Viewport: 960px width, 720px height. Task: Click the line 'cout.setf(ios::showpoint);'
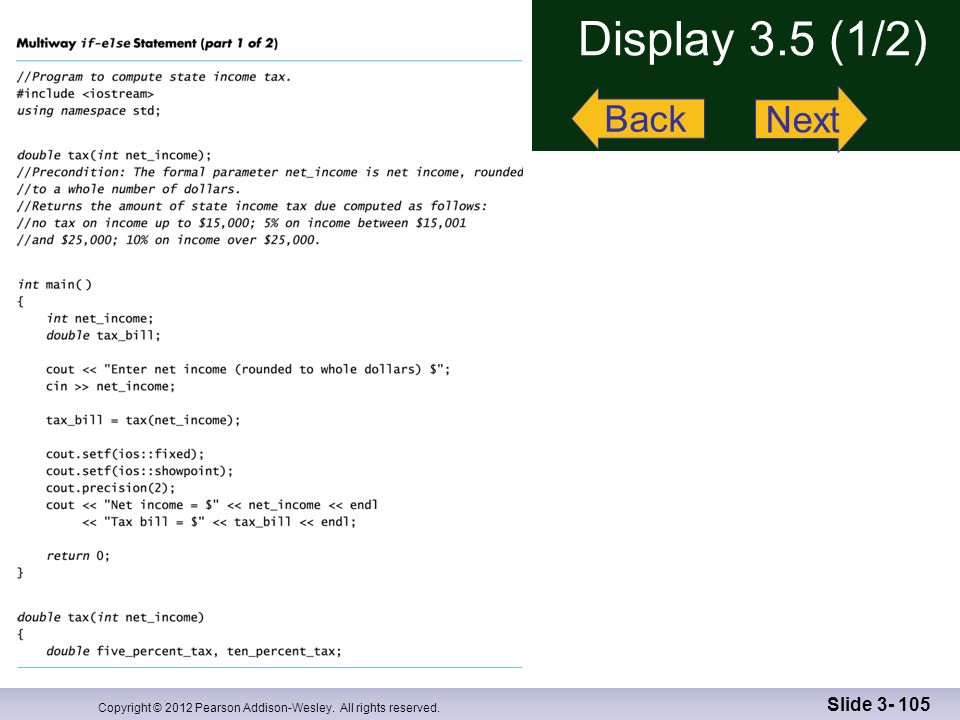(140, 471)
